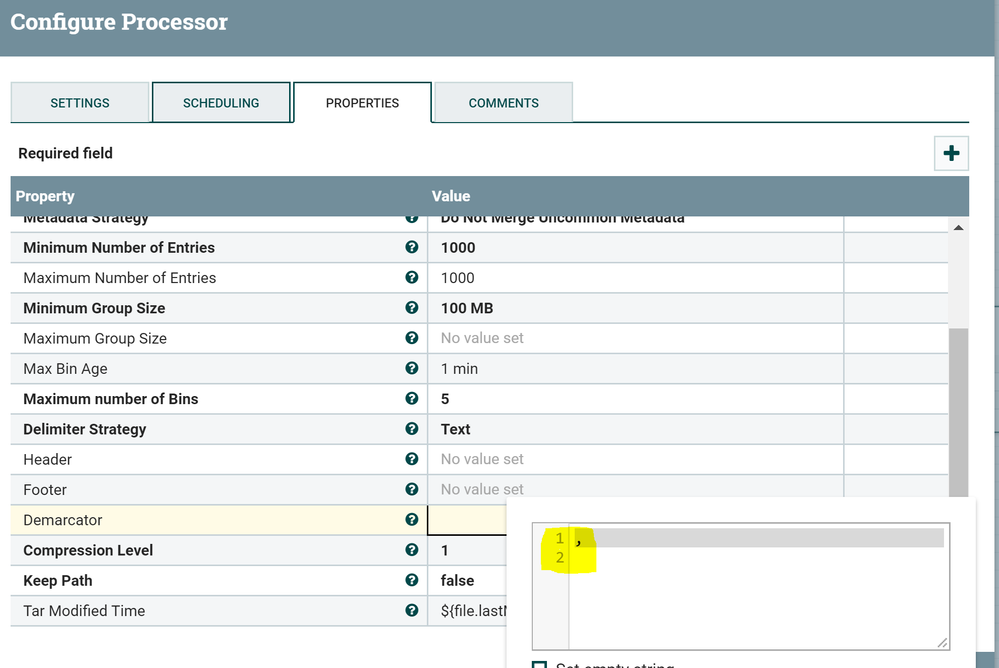The image size is (999, 668).
Task: Set a value for the Header property
Action: coord(635,460)
